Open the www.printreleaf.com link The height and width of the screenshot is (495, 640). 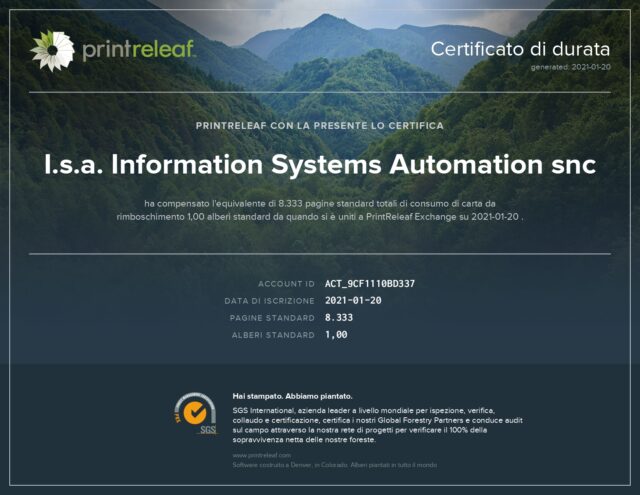click(262, 455)
